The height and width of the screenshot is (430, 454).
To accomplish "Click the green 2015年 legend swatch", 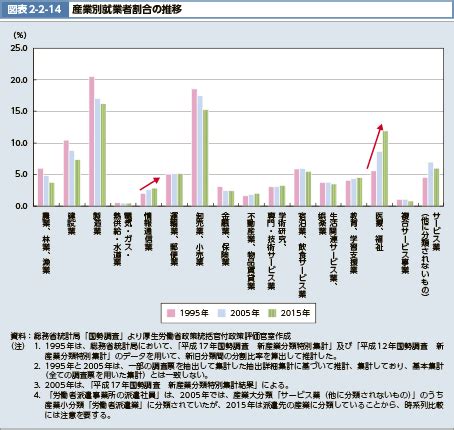I will [x=272, y=313].
